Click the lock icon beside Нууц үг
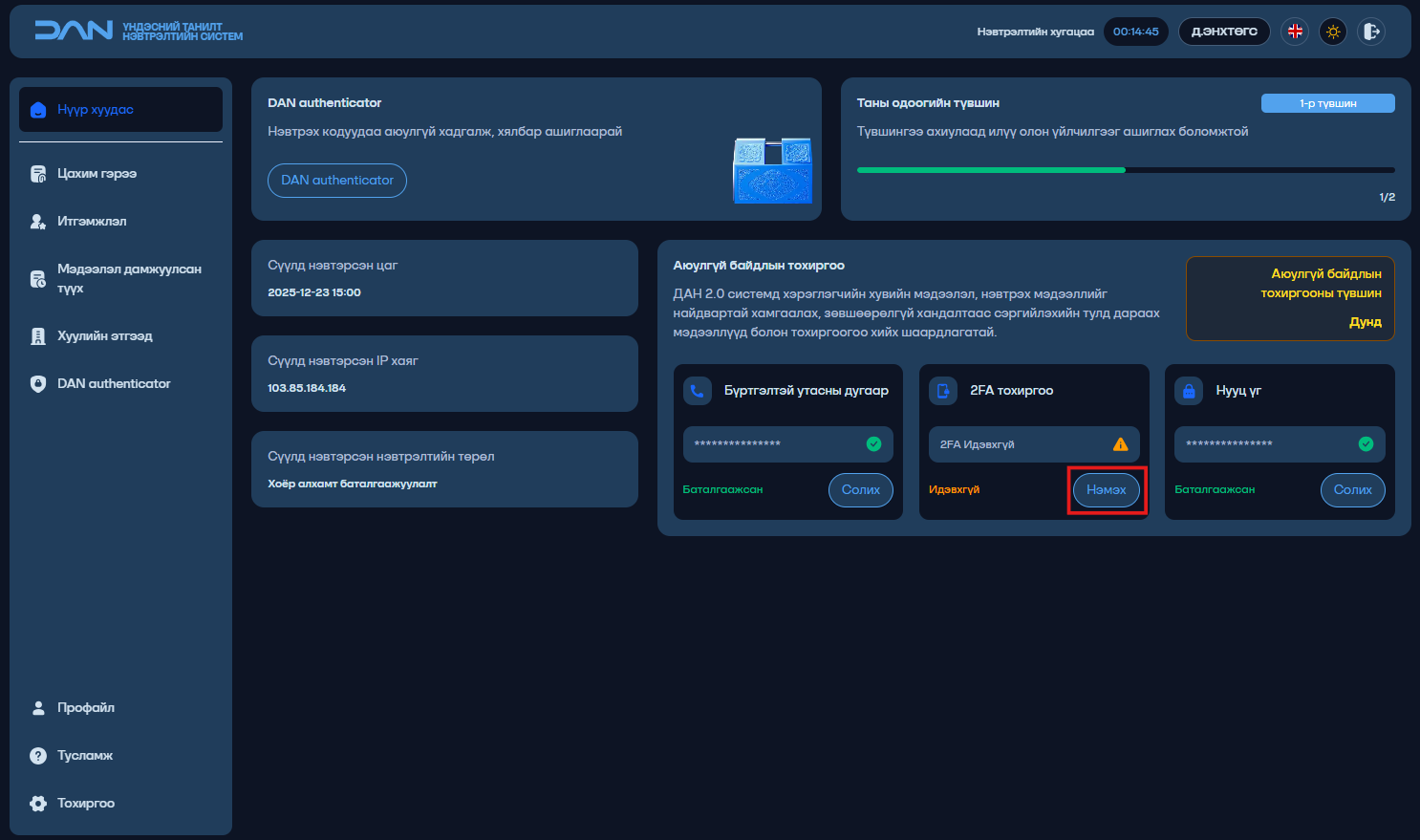The height and width of the screenshot is (840, 1420). pos(1189,391)
